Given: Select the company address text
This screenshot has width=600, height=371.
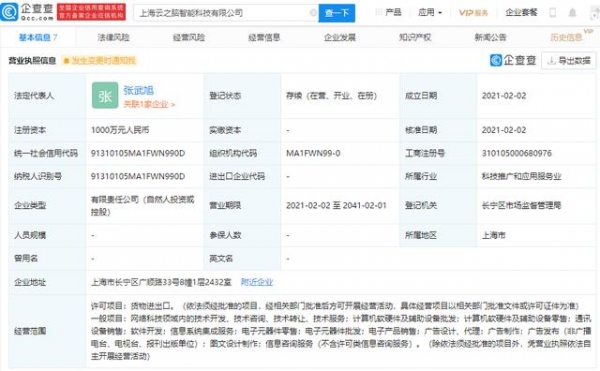Looking at the screenshot, I should tap(161, 282).
